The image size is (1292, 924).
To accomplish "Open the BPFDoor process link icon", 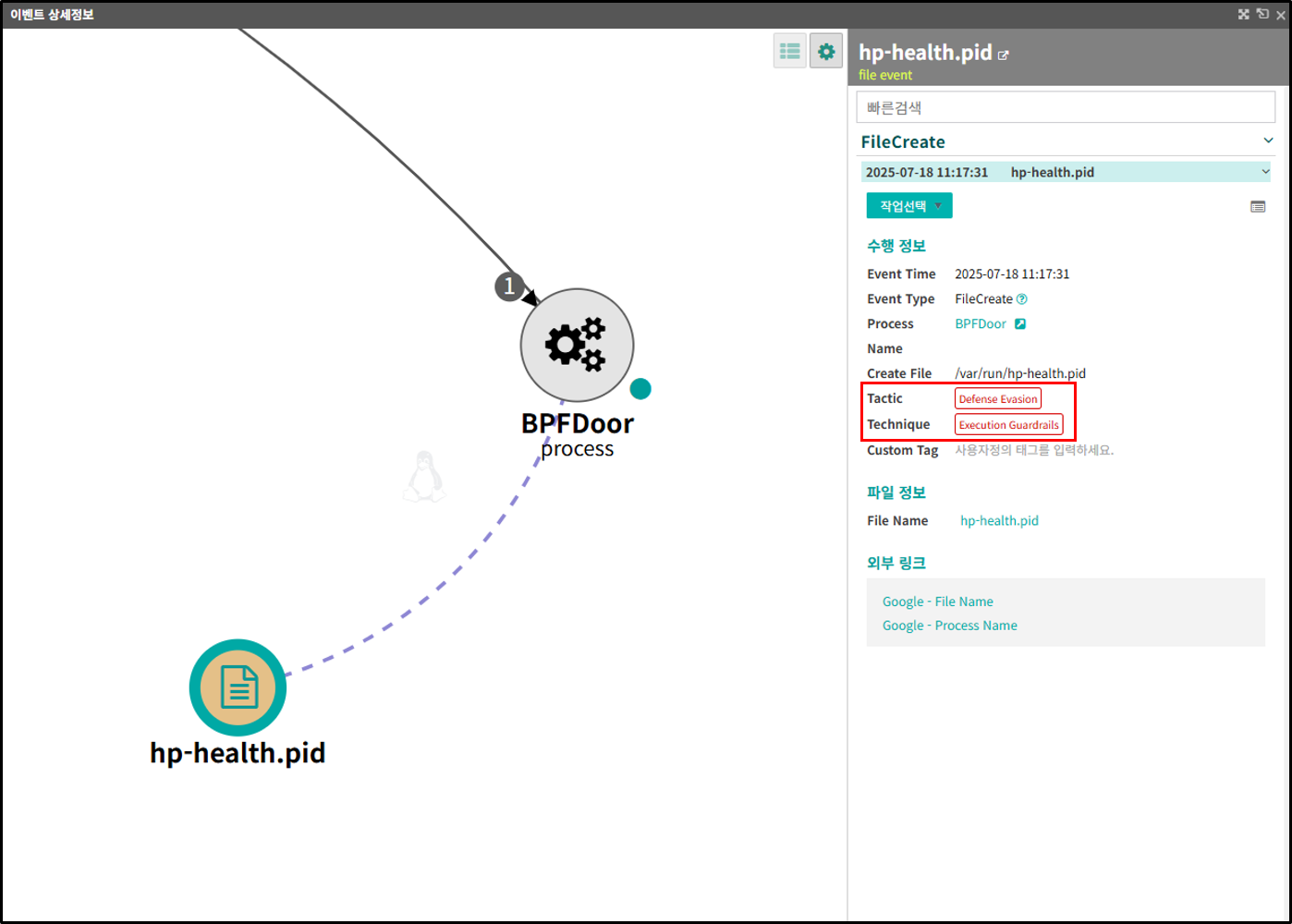I will tap(1020, 324).
